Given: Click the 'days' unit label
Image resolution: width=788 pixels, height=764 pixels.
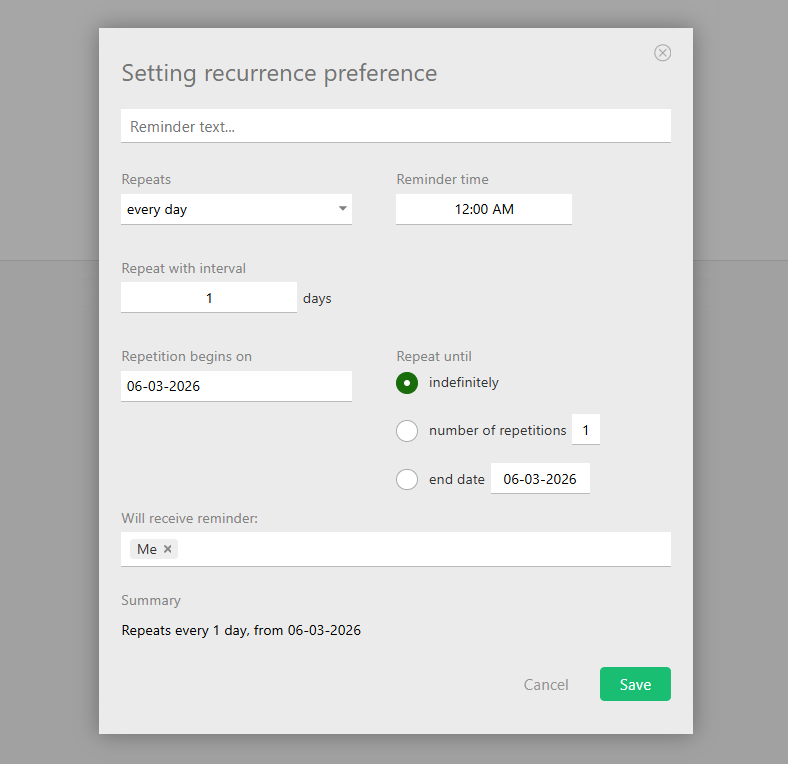Looking at the screenshot, I should click(317, 298).
